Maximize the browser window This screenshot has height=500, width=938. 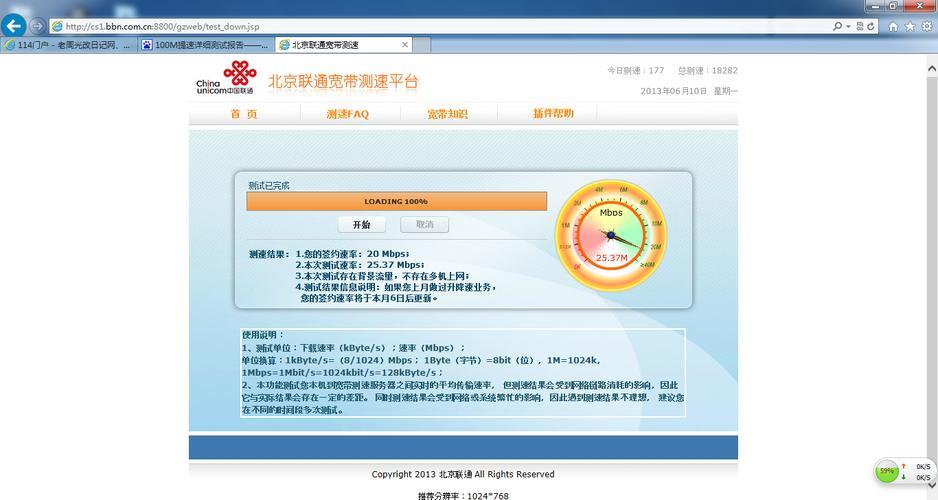[894, 5]
